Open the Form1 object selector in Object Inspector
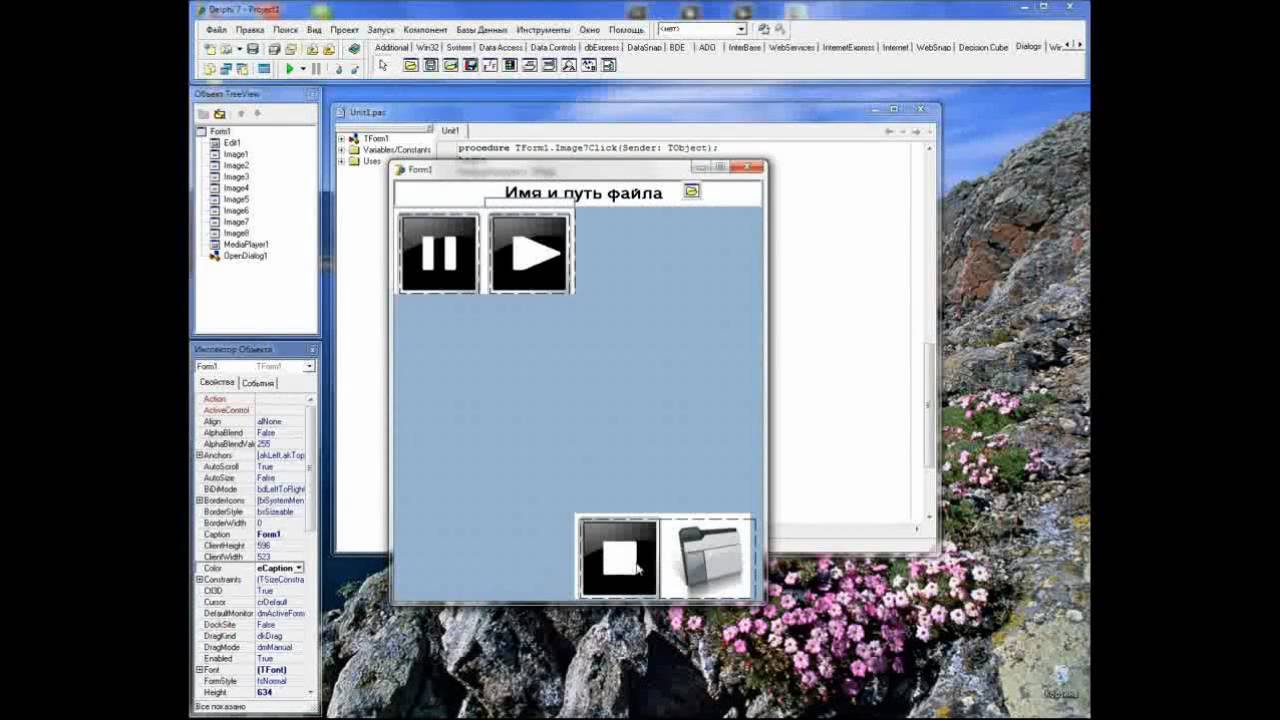The width and height of the screenshot is (1280, 720). [309, 366]
